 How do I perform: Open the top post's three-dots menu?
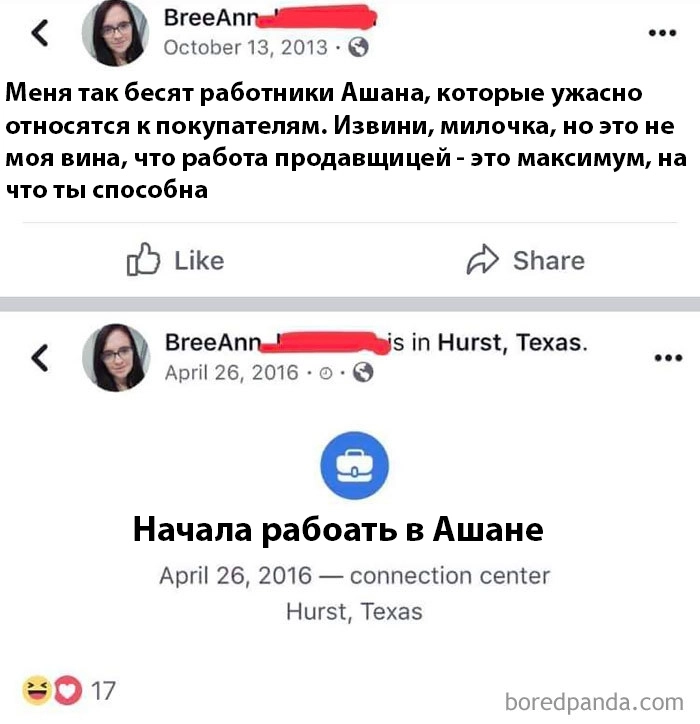pyautogui.click(x=662, y=33)
